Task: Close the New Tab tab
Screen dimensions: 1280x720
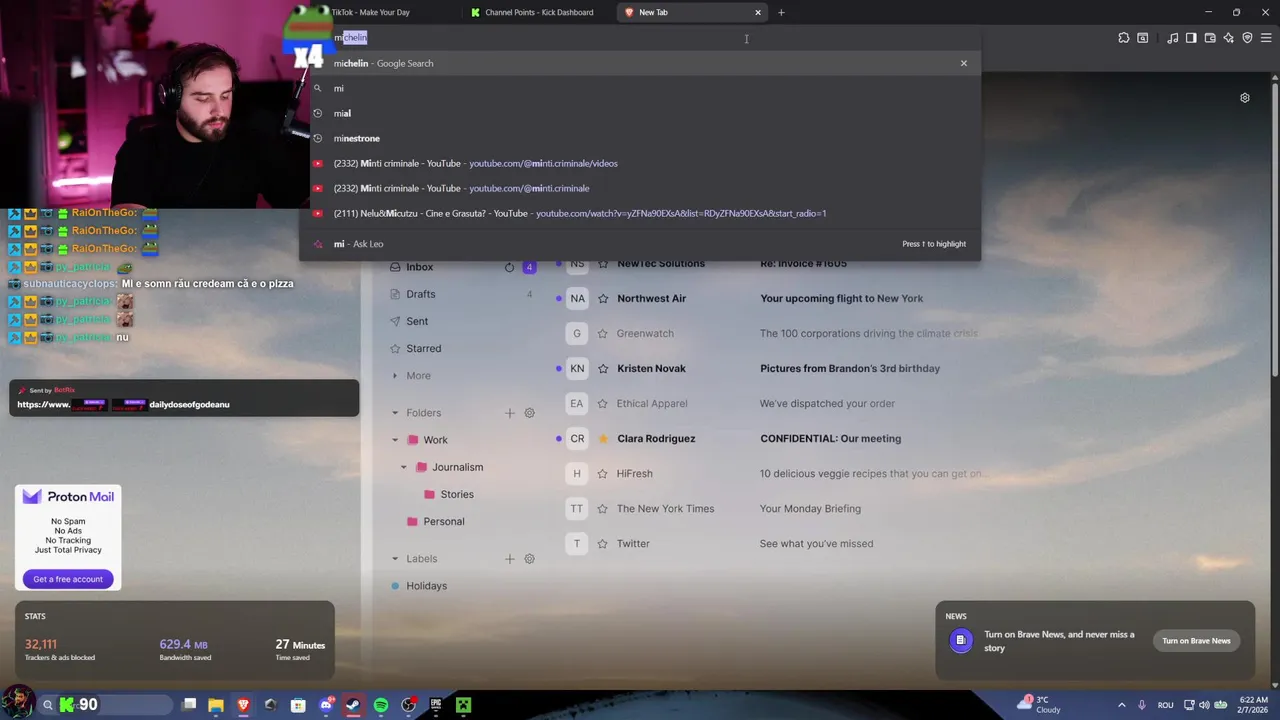Action: click(x=758, y=12)
